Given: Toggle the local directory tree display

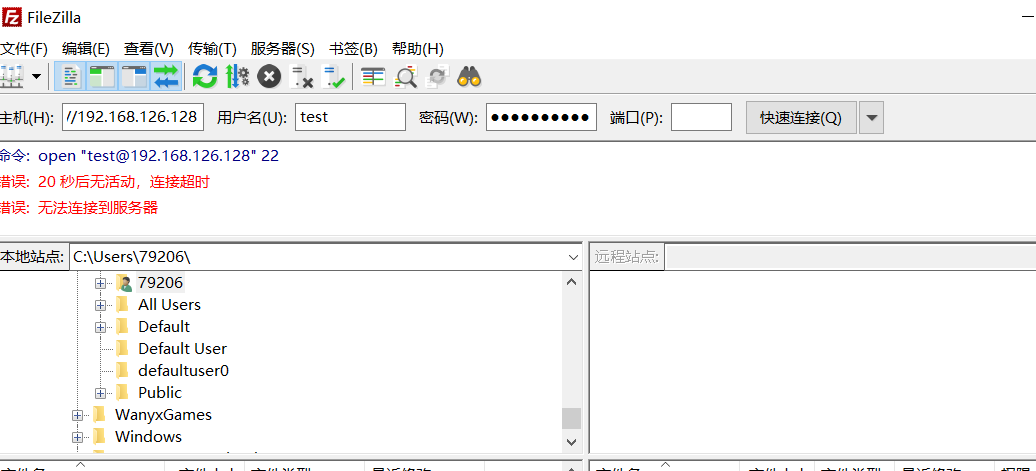Looking at the screenshot, I should (x=102, y=77).
